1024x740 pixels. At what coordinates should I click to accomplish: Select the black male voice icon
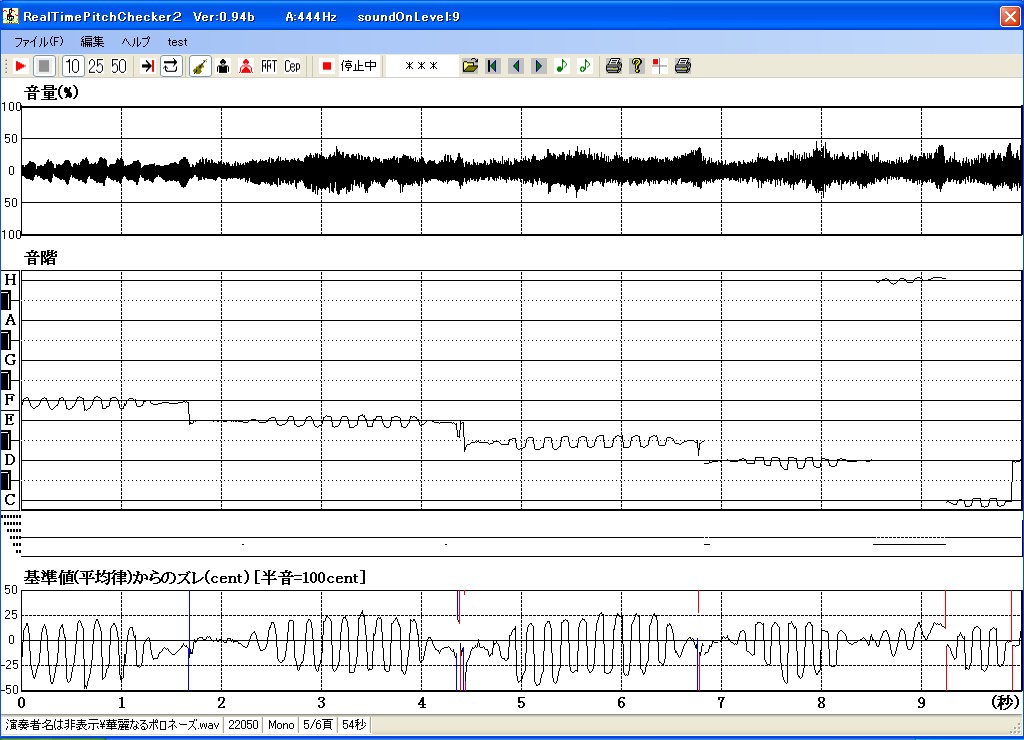click(223, 66)
